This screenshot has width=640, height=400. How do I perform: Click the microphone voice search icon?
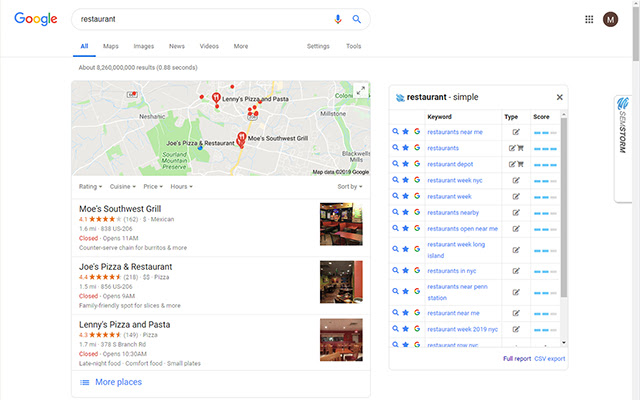(x=338, y=19)
